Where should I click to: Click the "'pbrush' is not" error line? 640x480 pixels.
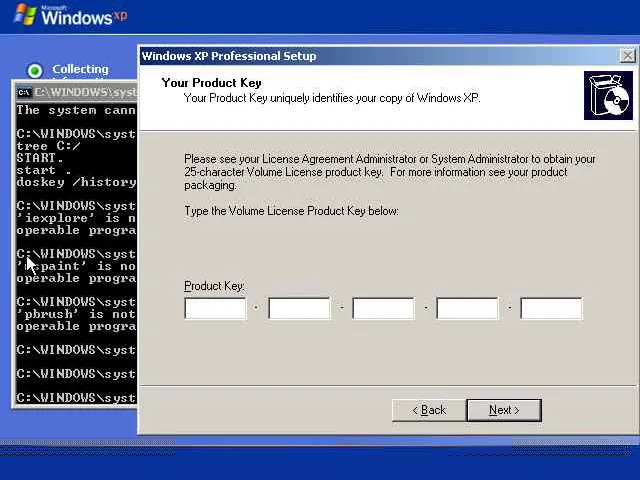[76, 314]
